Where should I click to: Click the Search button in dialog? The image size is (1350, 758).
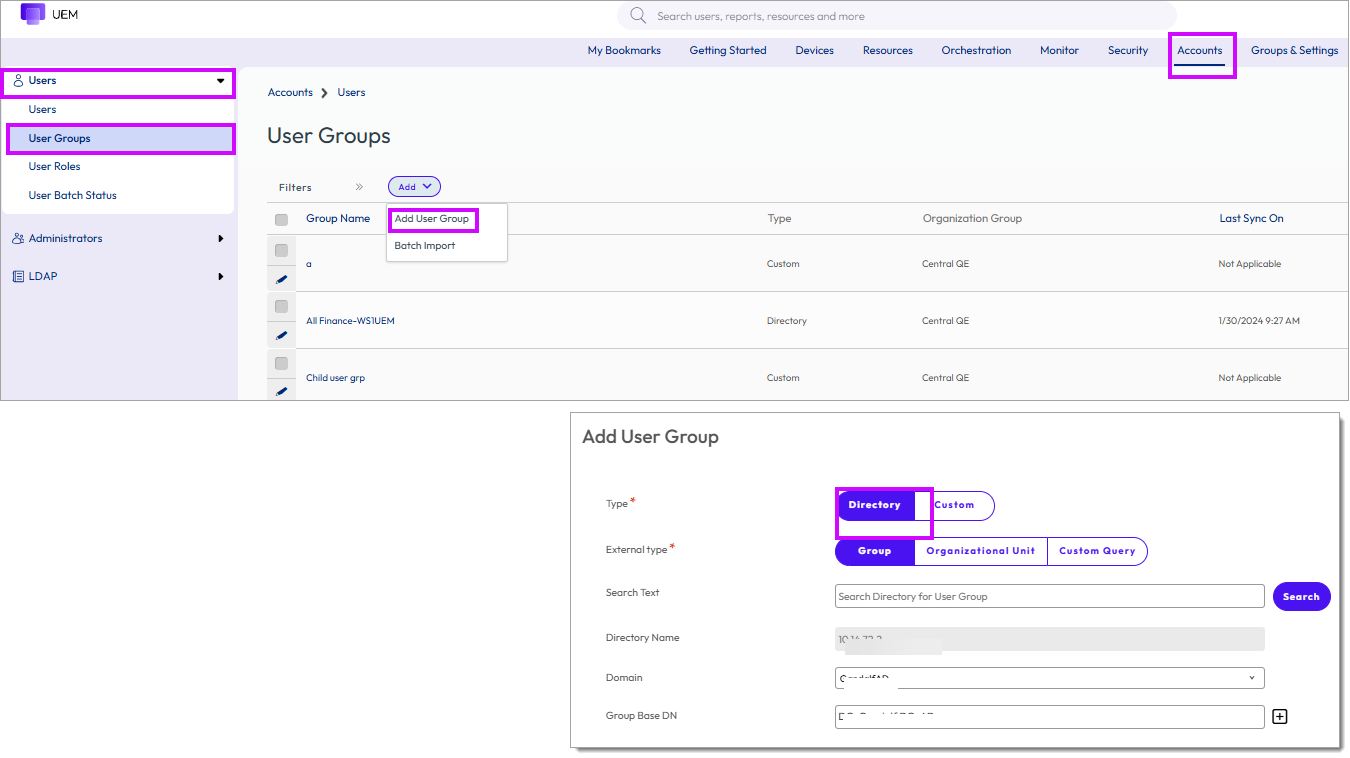[x=1301, y=597]
